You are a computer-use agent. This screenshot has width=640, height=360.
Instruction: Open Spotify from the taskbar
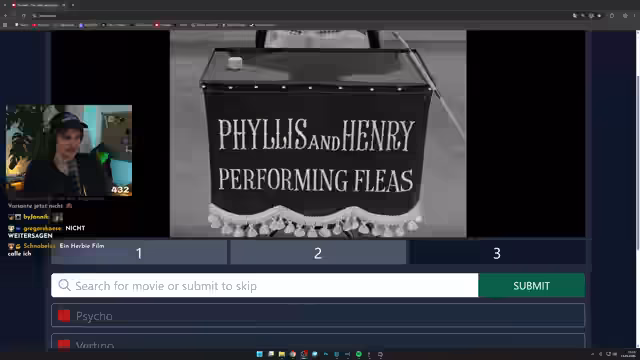pos(358,354)
